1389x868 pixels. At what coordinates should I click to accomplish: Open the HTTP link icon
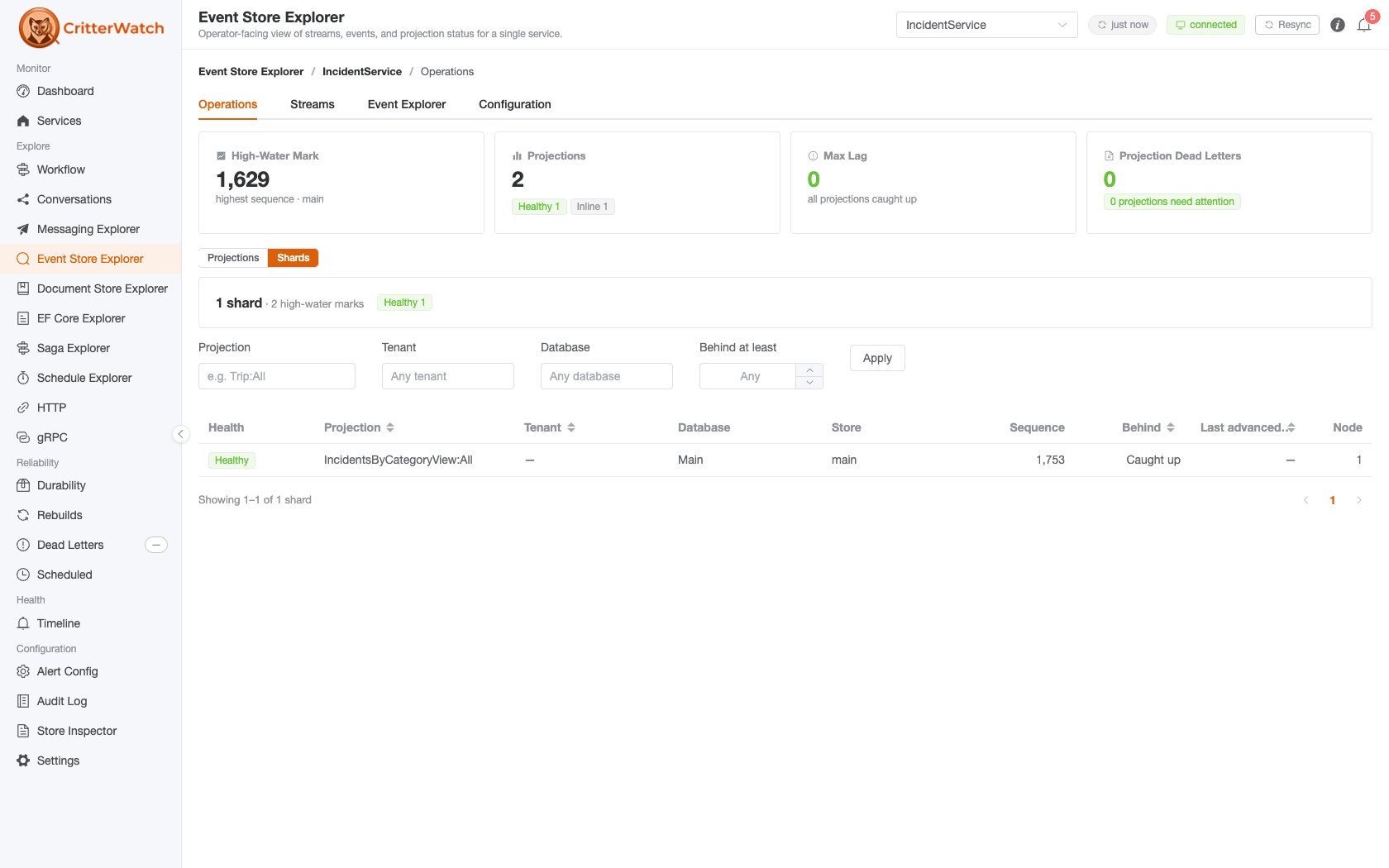point(23,408)
